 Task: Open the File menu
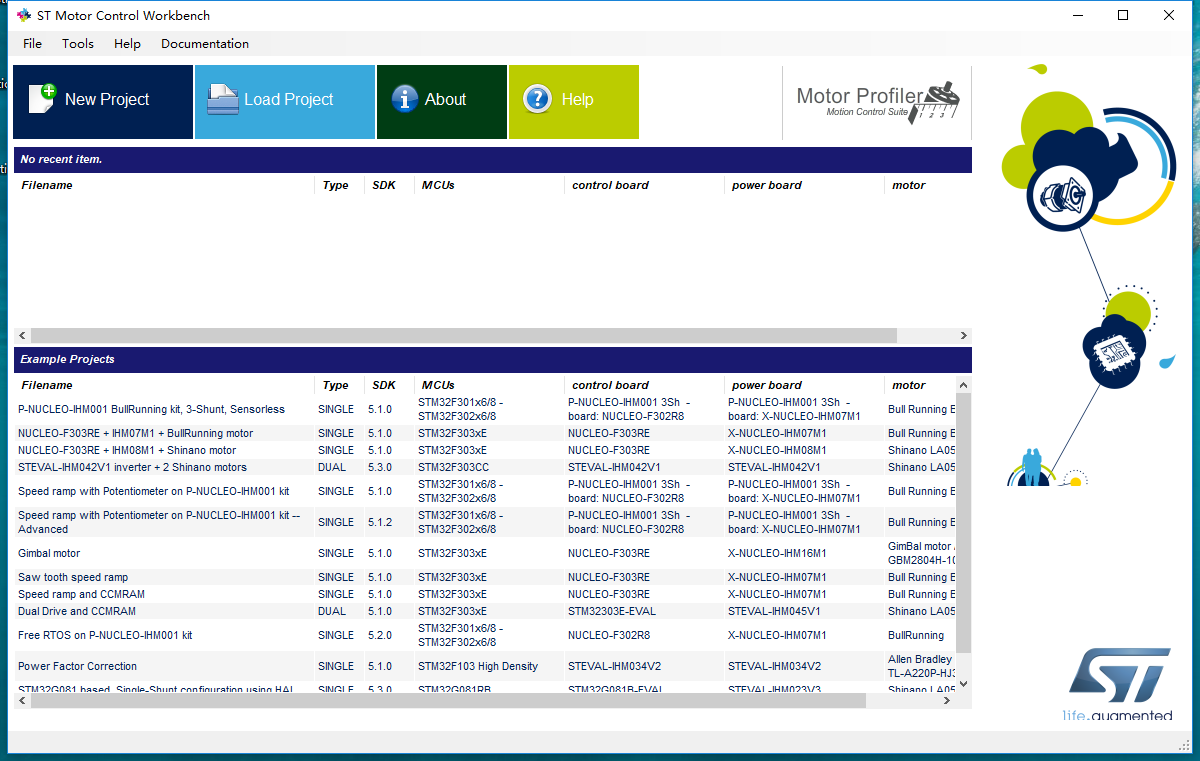click(x=32, y=44)
